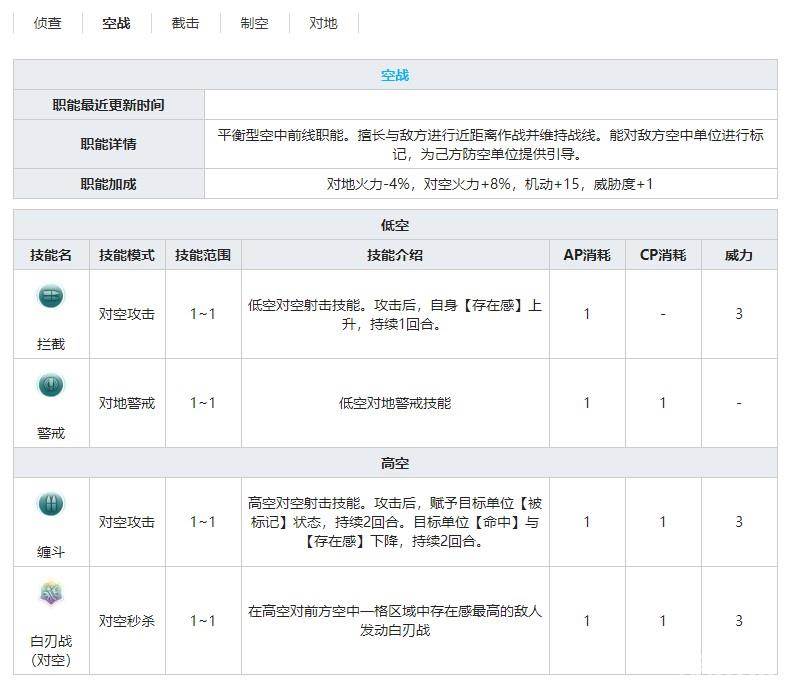Image resolution: width=787 pixels, height=691 pixels.
Task: Click the 拦截 skill icon
Action: click(x=51, y=296)
